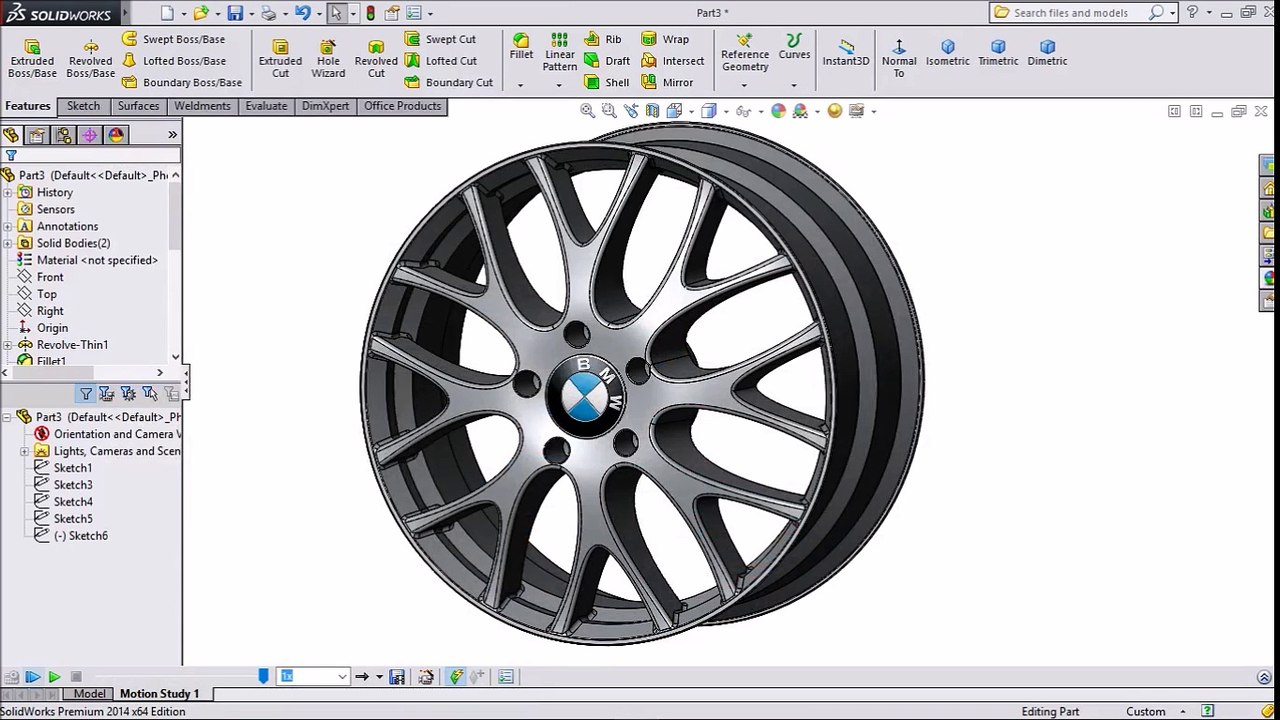Switch to the Office Products tab
Screen dimensions: 1280x720
point(402,106)
